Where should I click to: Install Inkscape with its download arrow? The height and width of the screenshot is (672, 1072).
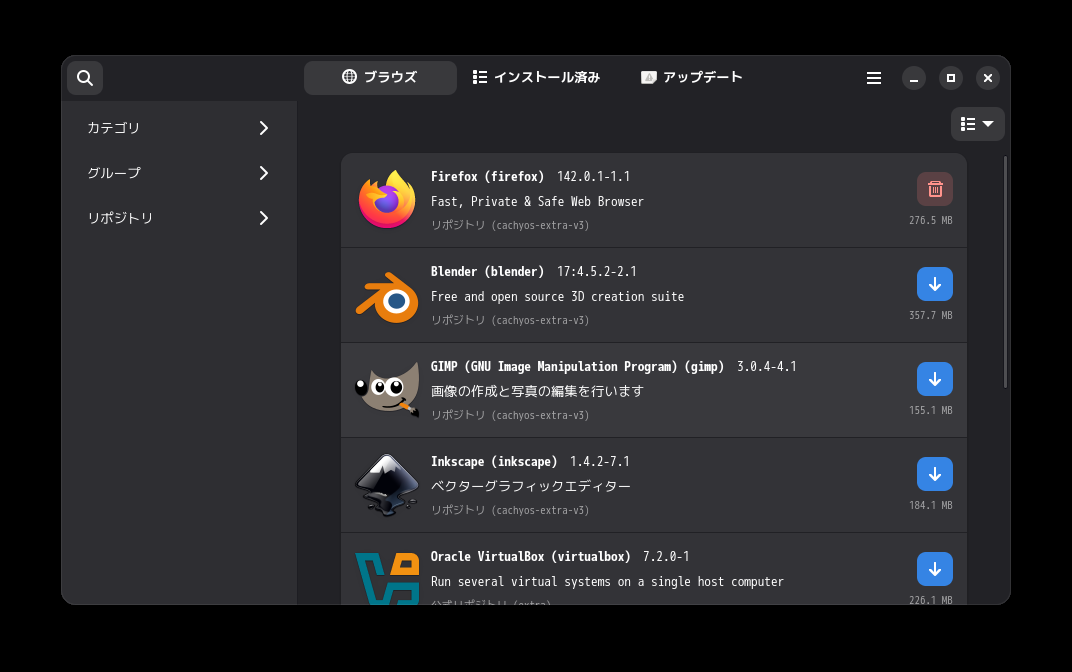935,474
